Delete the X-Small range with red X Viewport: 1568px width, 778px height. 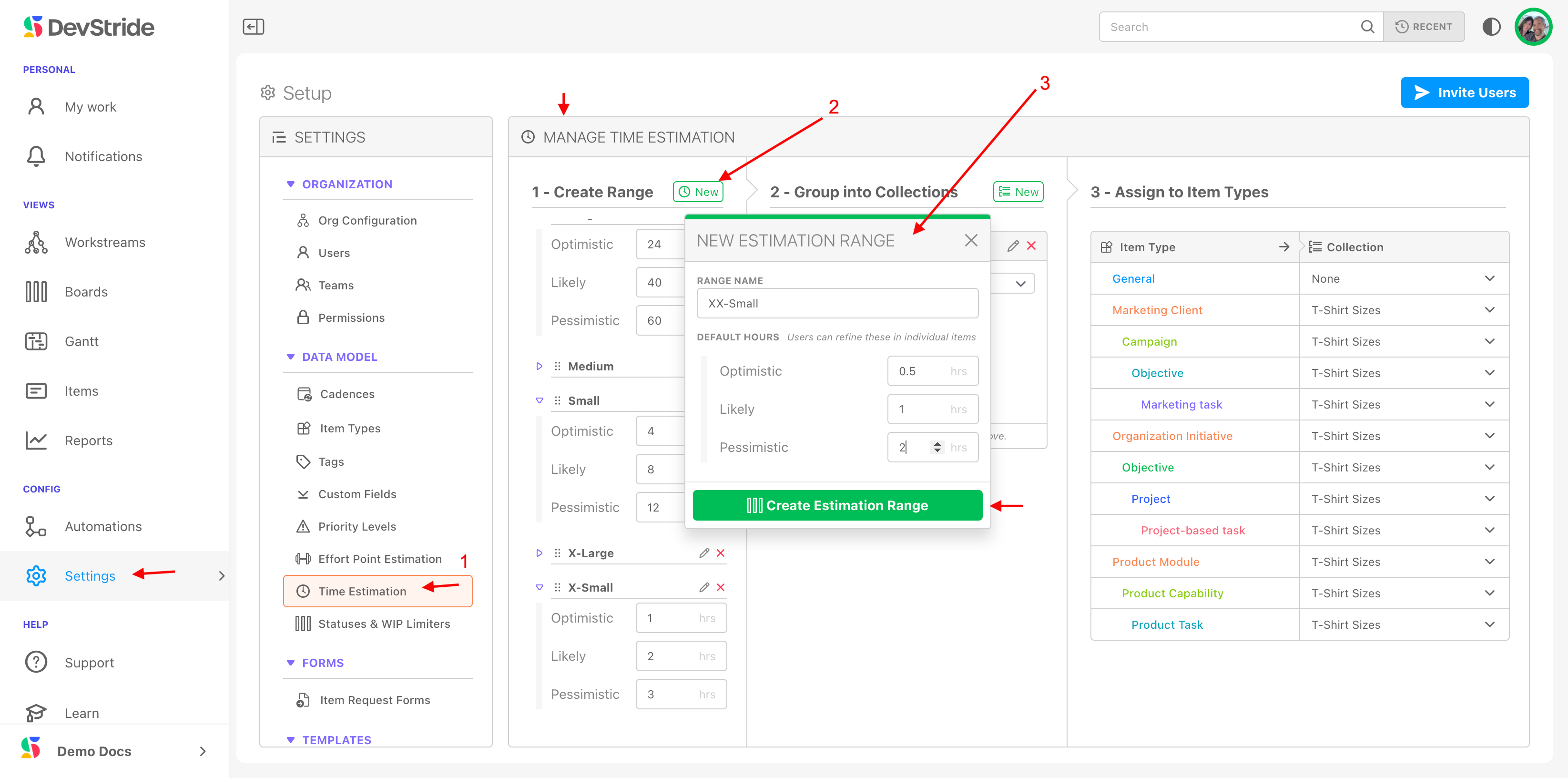click(x=721, y=587)
